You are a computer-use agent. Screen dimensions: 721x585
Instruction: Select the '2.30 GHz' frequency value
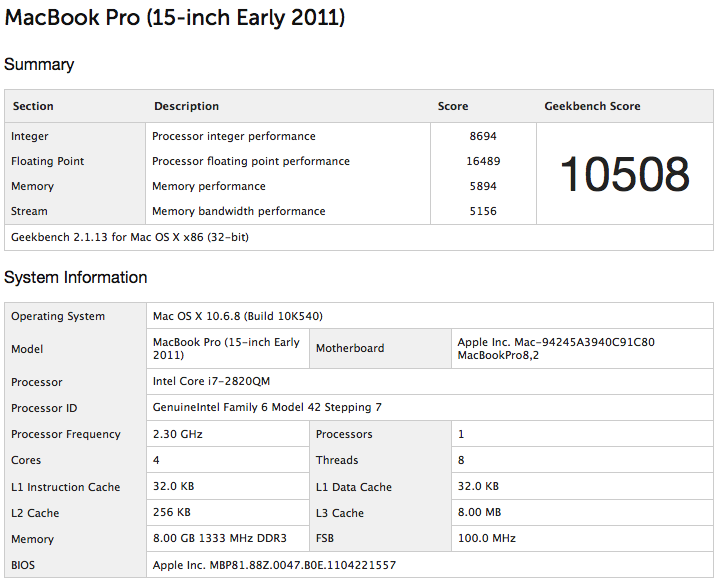177,434
